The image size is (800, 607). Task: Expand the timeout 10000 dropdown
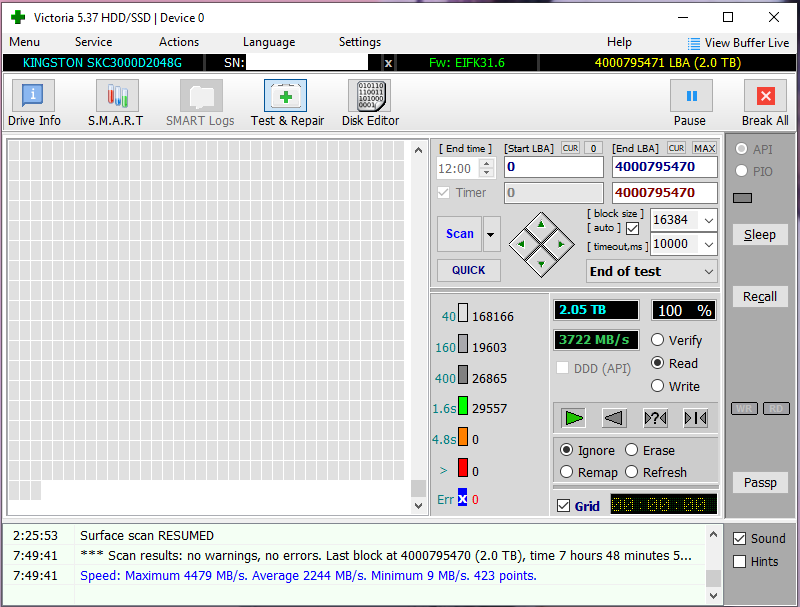(x=709, y=244)
